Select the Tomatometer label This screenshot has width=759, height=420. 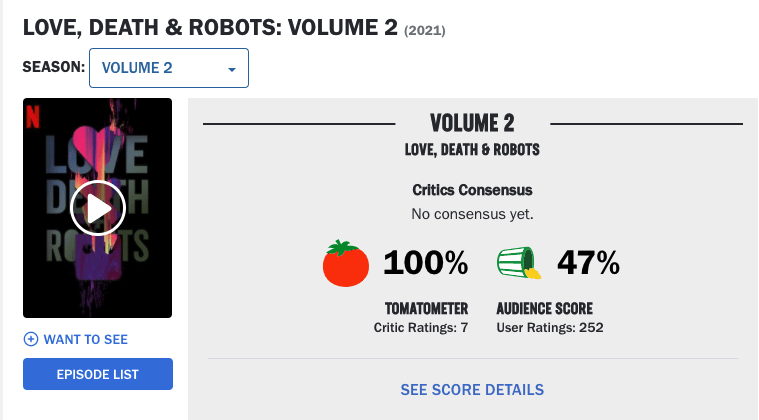(426, 309)
